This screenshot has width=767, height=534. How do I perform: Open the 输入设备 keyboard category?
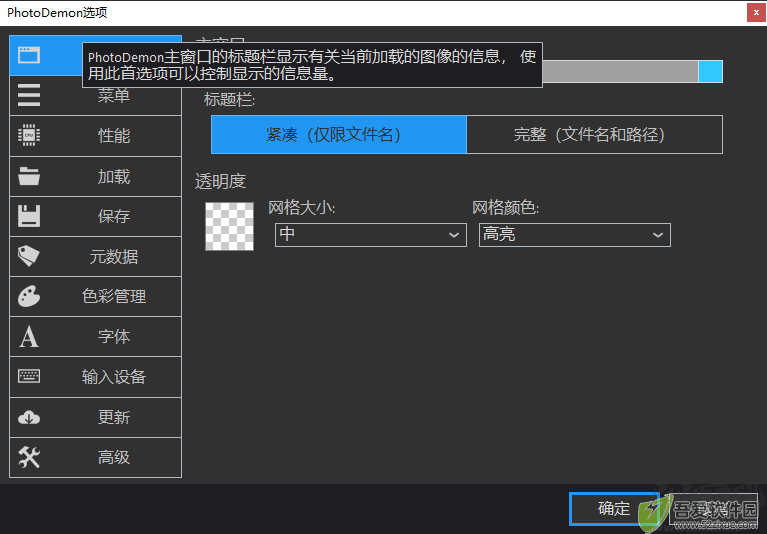tap(95, 377)
